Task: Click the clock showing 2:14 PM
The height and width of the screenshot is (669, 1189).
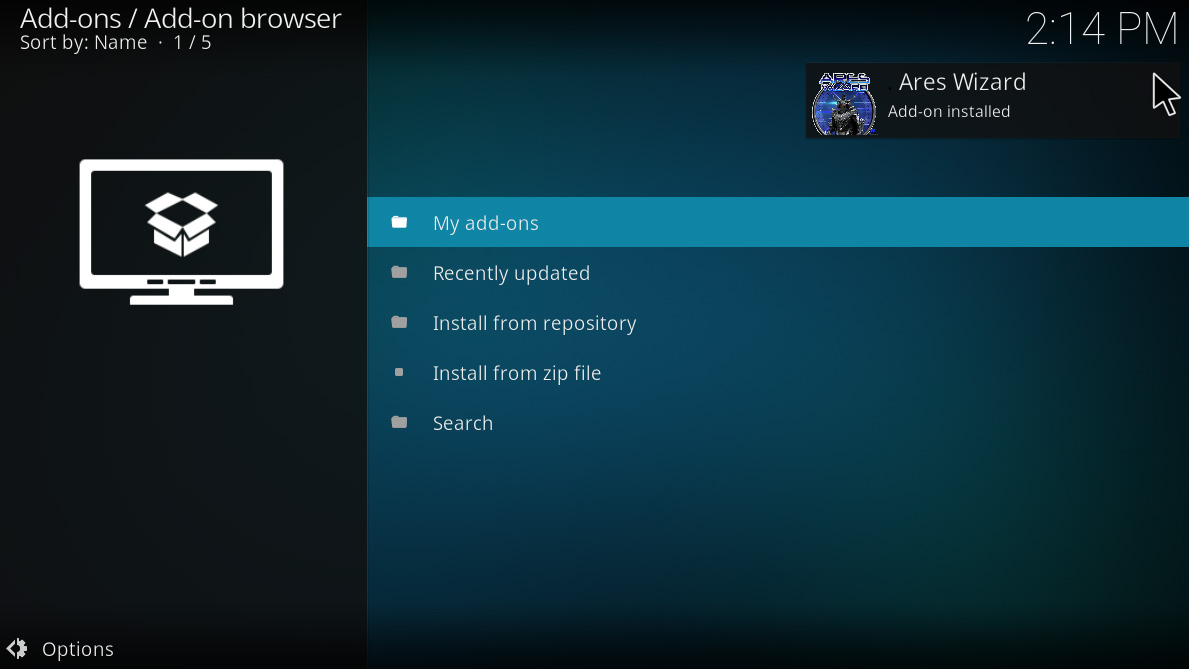Action: (x=1101, y=28)
